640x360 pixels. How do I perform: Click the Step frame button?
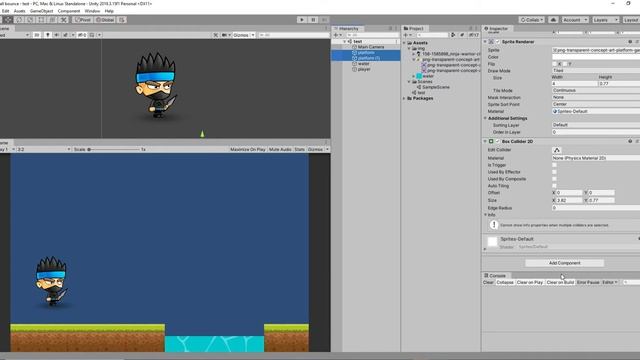click(324, 20)
